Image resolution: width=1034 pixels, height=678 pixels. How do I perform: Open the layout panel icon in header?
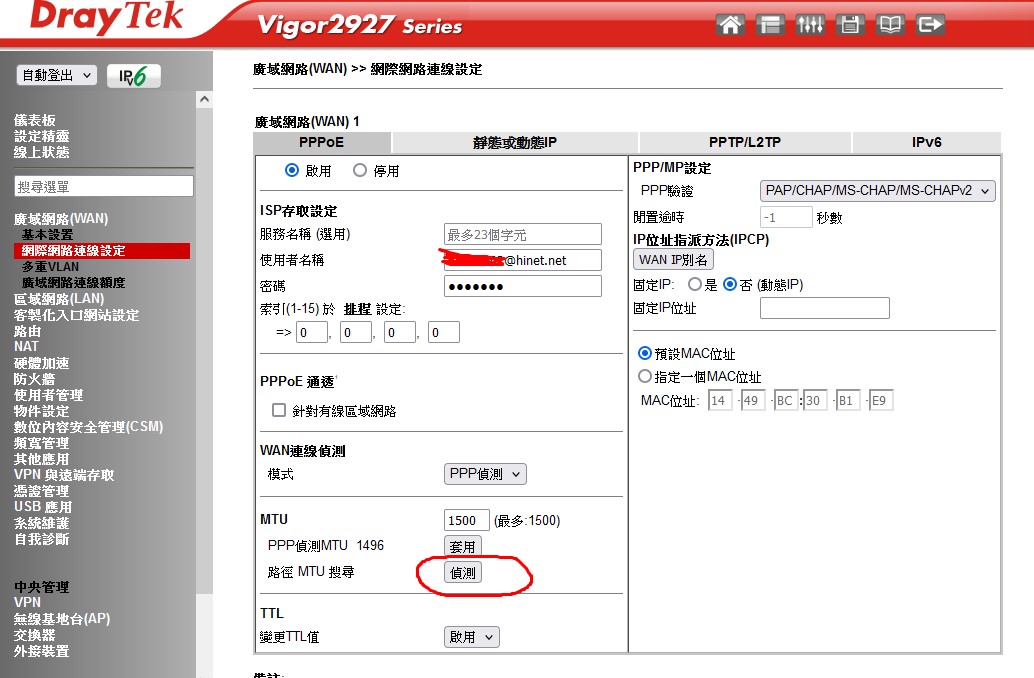pyautogui.click(x=770, y=25)
